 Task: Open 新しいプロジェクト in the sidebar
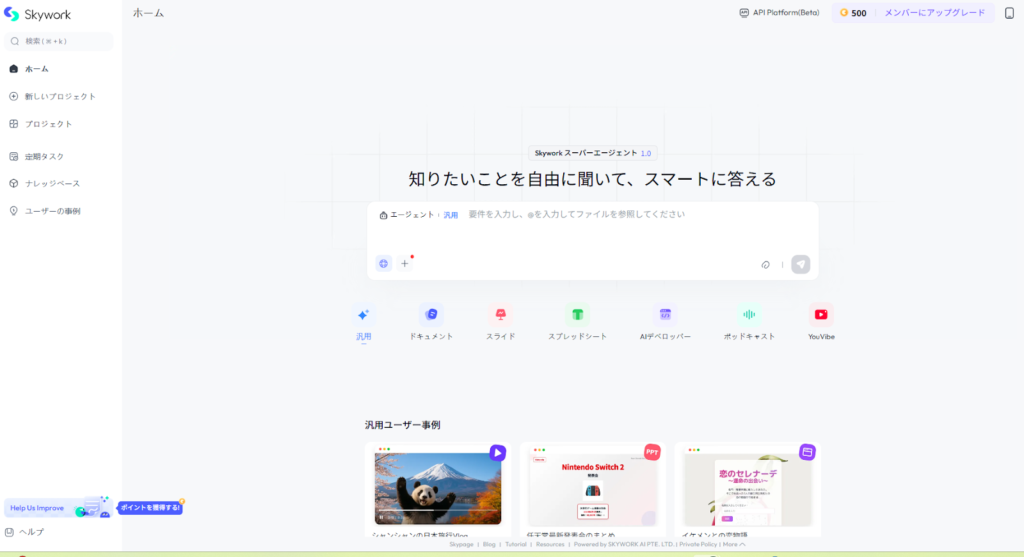(60, 96)
